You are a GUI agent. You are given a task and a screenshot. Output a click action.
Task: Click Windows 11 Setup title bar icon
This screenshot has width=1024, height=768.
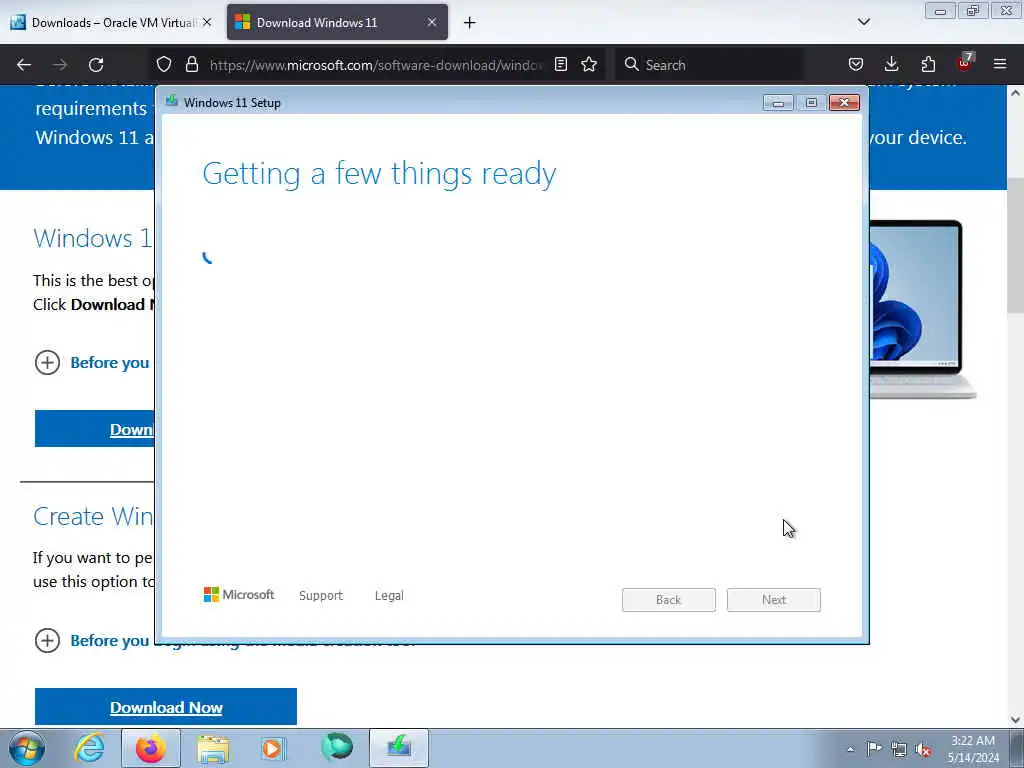pos(171,101)
